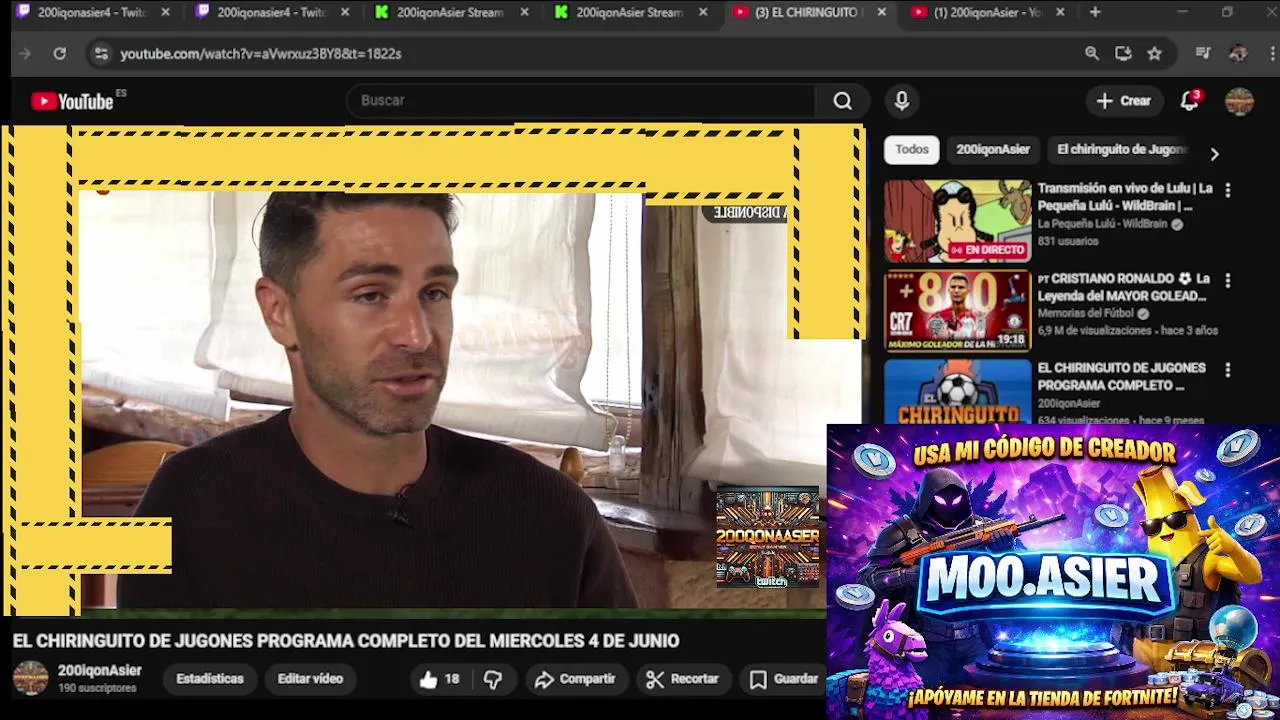
Task: Start voice search with the microphone icon
Action: (x=901, y=101)
